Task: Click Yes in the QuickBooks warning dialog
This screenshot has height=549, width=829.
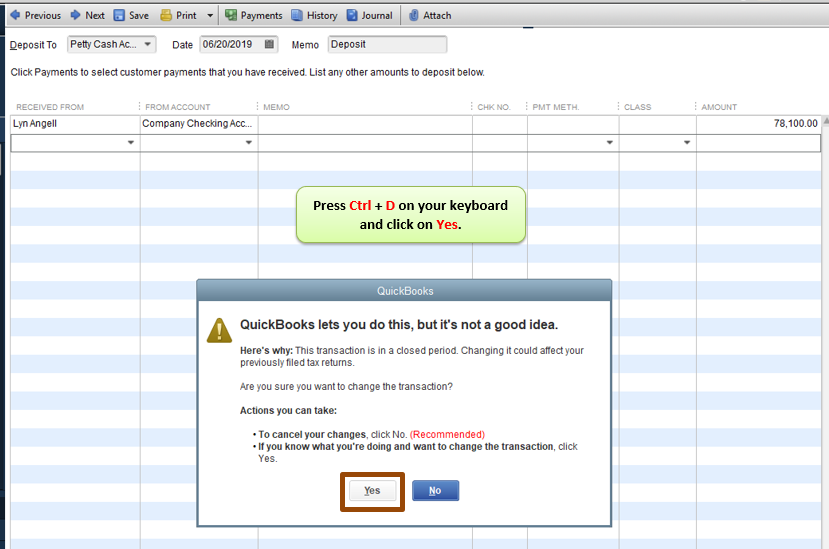Action: coord(372,491)
